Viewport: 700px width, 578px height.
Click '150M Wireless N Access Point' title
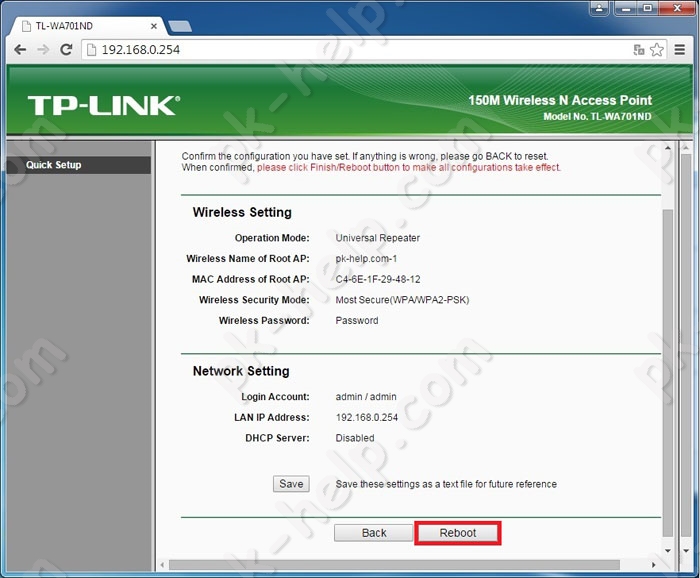pyautogui.click(x=560, y=100)
